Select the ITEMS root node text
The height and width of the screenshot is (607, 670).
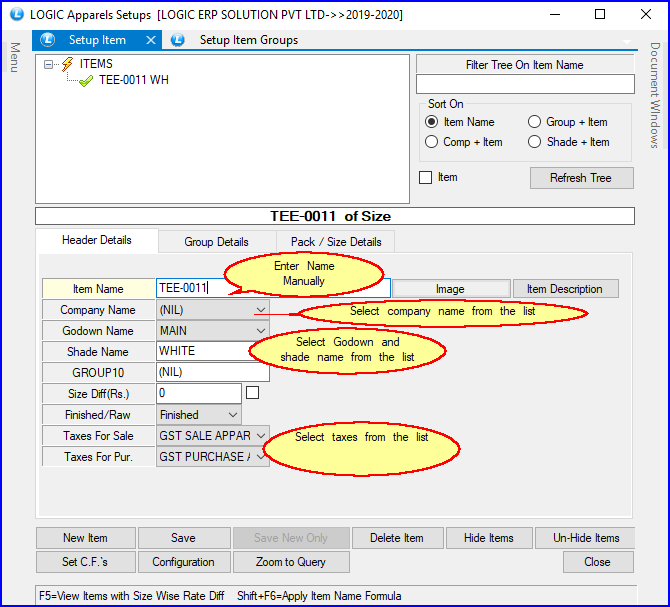pyautogui.click(x=96, y=64)
